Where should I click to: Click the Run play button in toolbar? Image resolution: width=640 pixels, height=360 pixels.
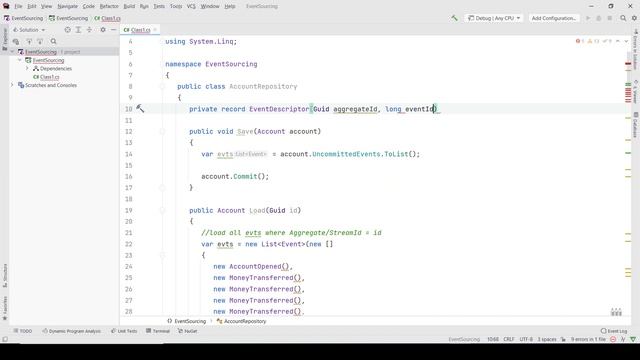pyautogui.click(x=588, y=18)
